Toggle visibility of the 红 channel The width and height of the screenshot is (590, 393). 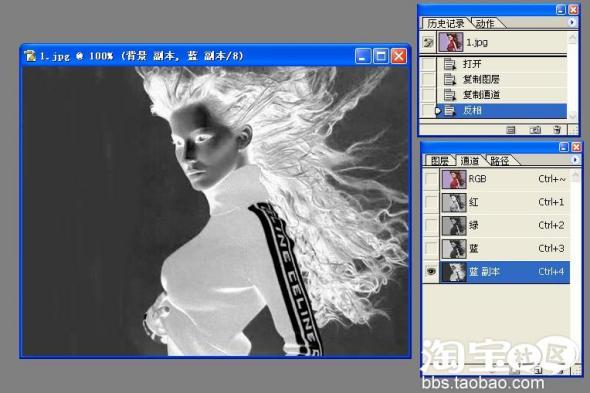tap(431, 202)
